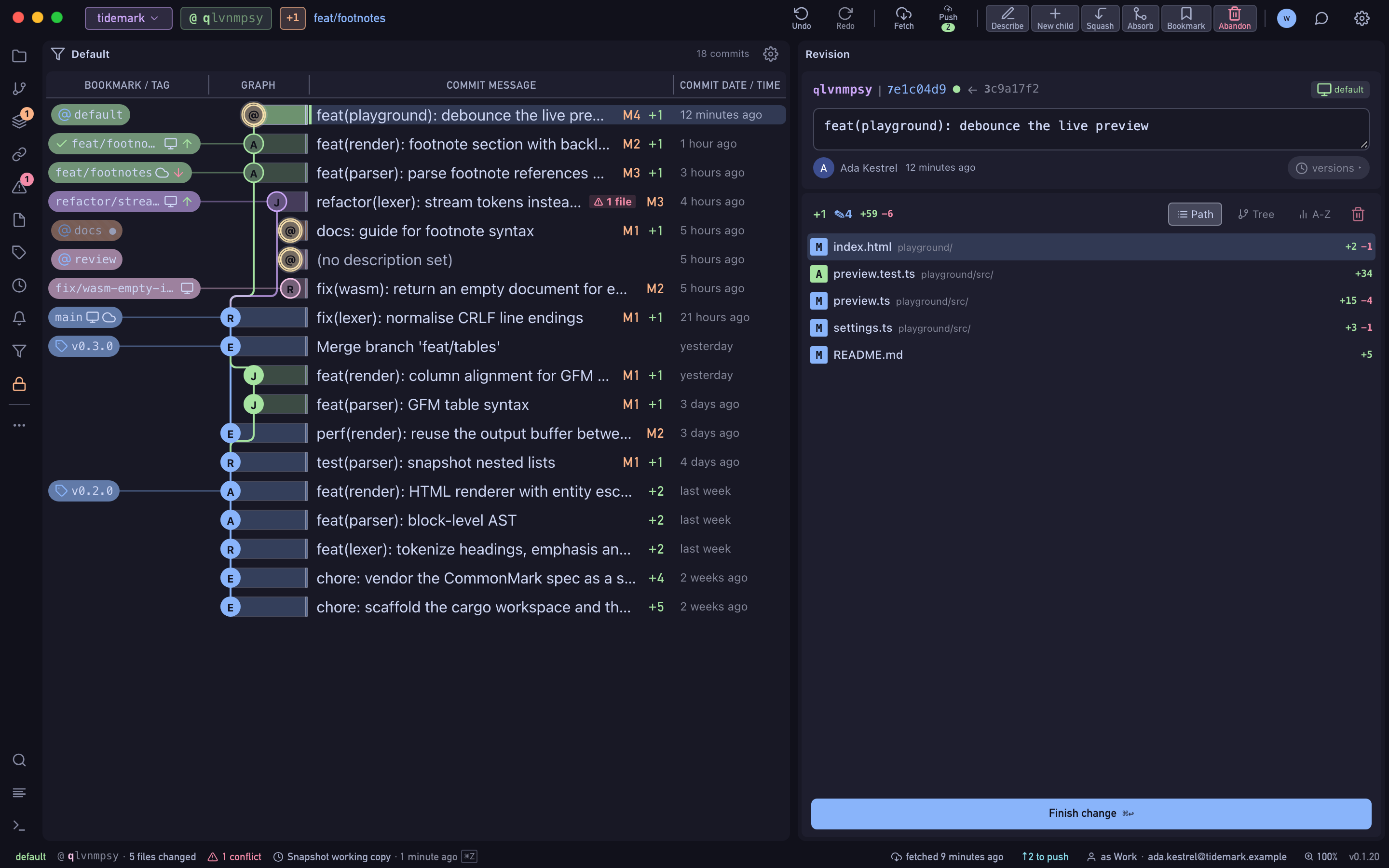
Task: Open the Describe action
Action: 1007,18
